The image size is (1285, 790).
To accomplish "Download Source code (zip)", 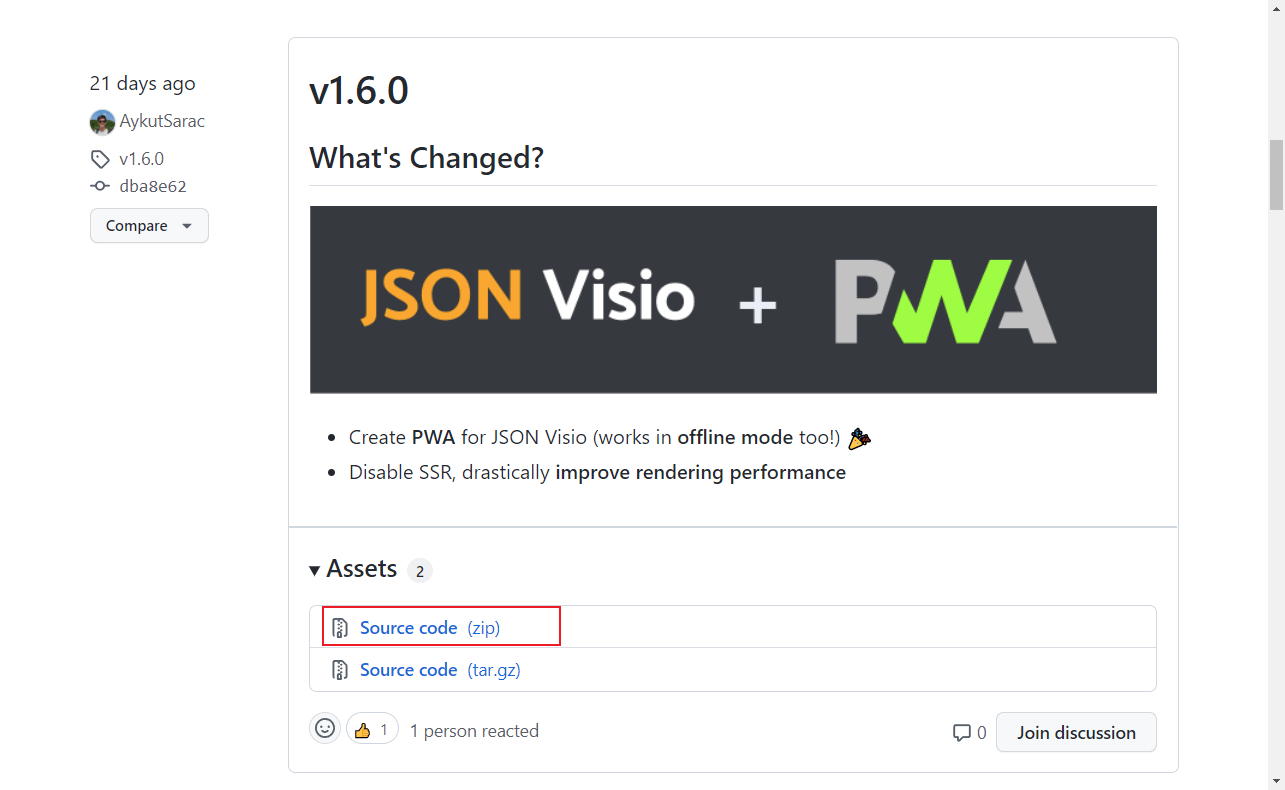I will (x=430, y=628).
